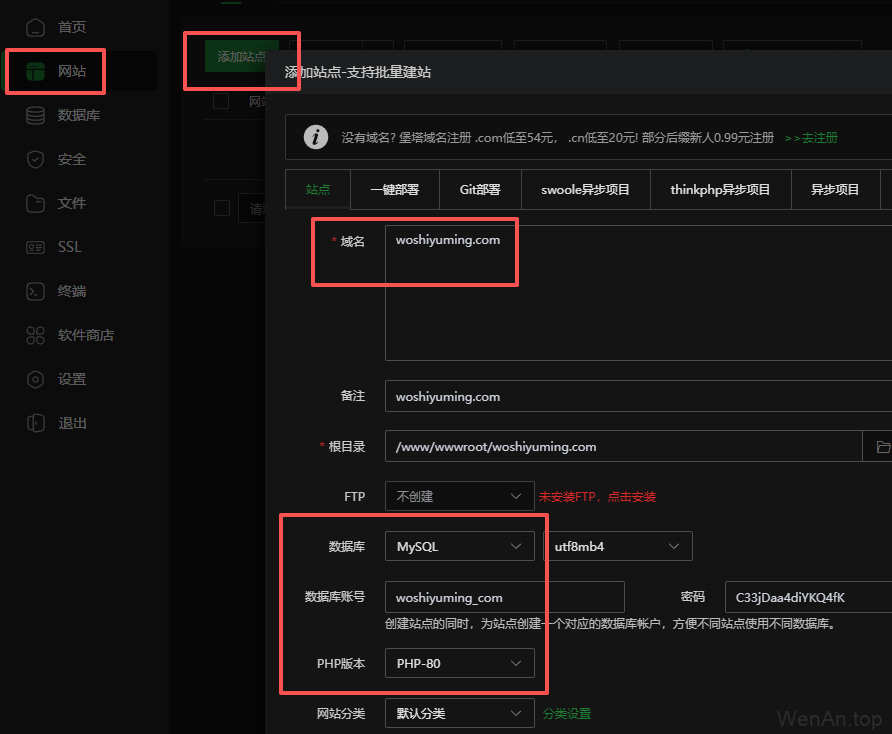Switch to the Git部署 tab
Screen dimensions: 892x734
(x=480, y=189)
